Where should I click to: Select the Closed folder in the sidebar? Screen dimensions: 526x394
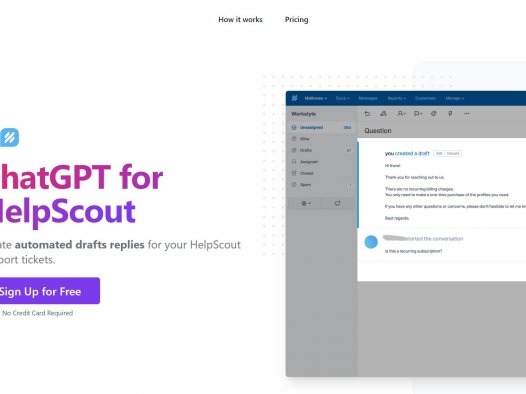[321, 173]
